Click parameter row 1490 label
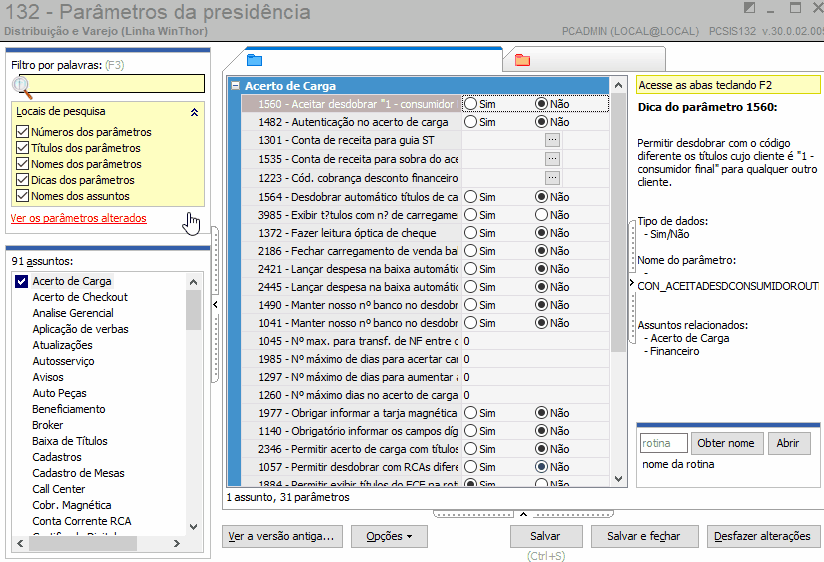The image size is (824, 562). pos(357,305)
